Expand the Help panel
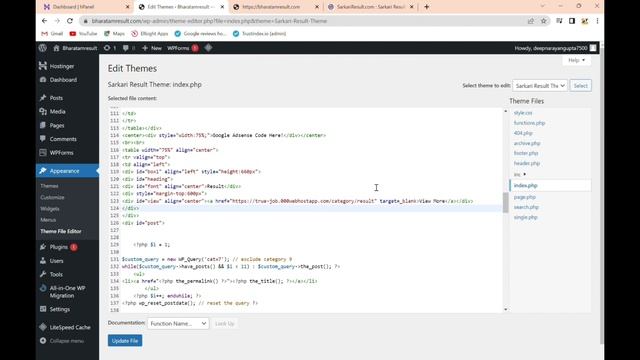640x360 pixels. (576, 60)
